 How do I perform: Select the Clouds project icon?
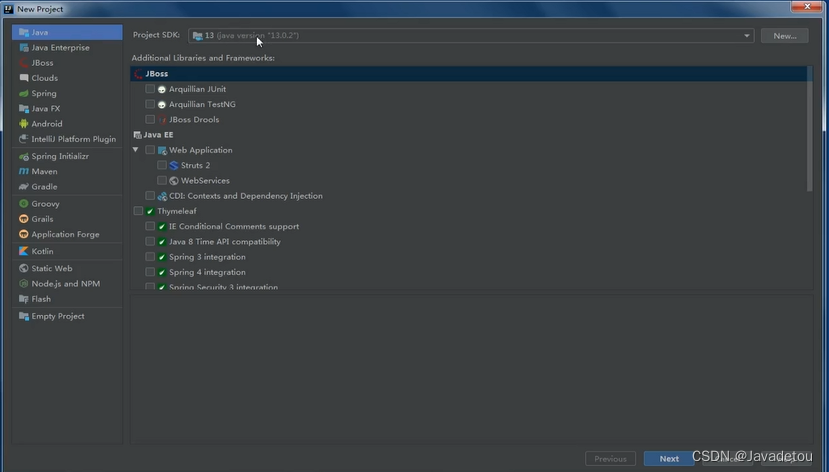click(24, 78)
